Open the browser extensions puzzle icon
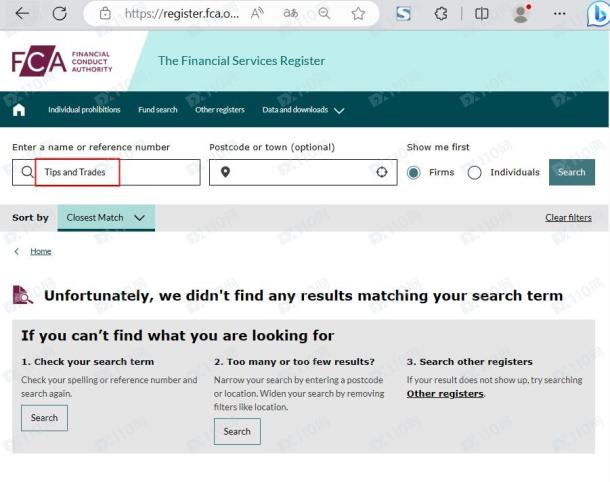The image size is (610, 482). click(443, 14)
